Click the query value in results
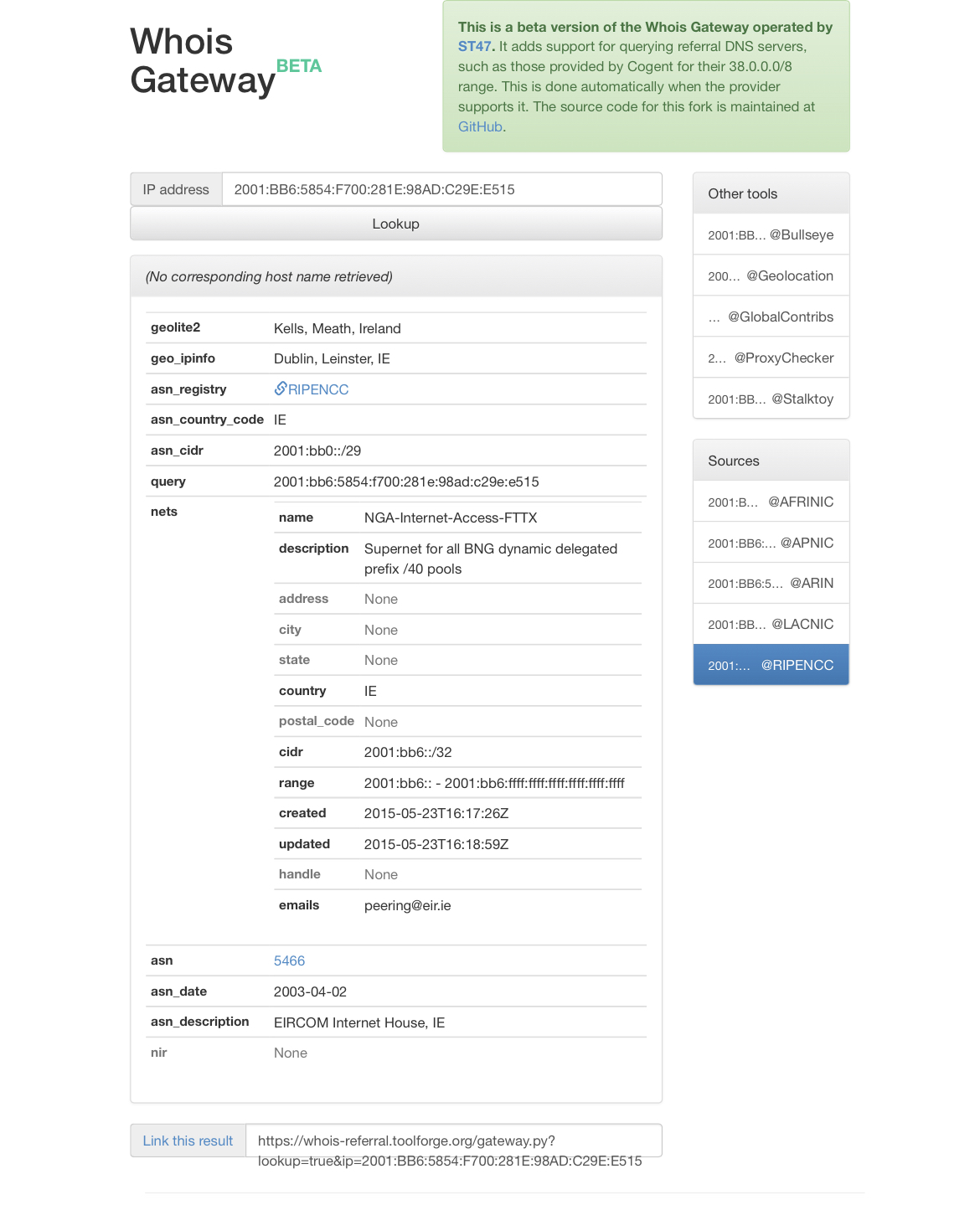 [406, 481]
